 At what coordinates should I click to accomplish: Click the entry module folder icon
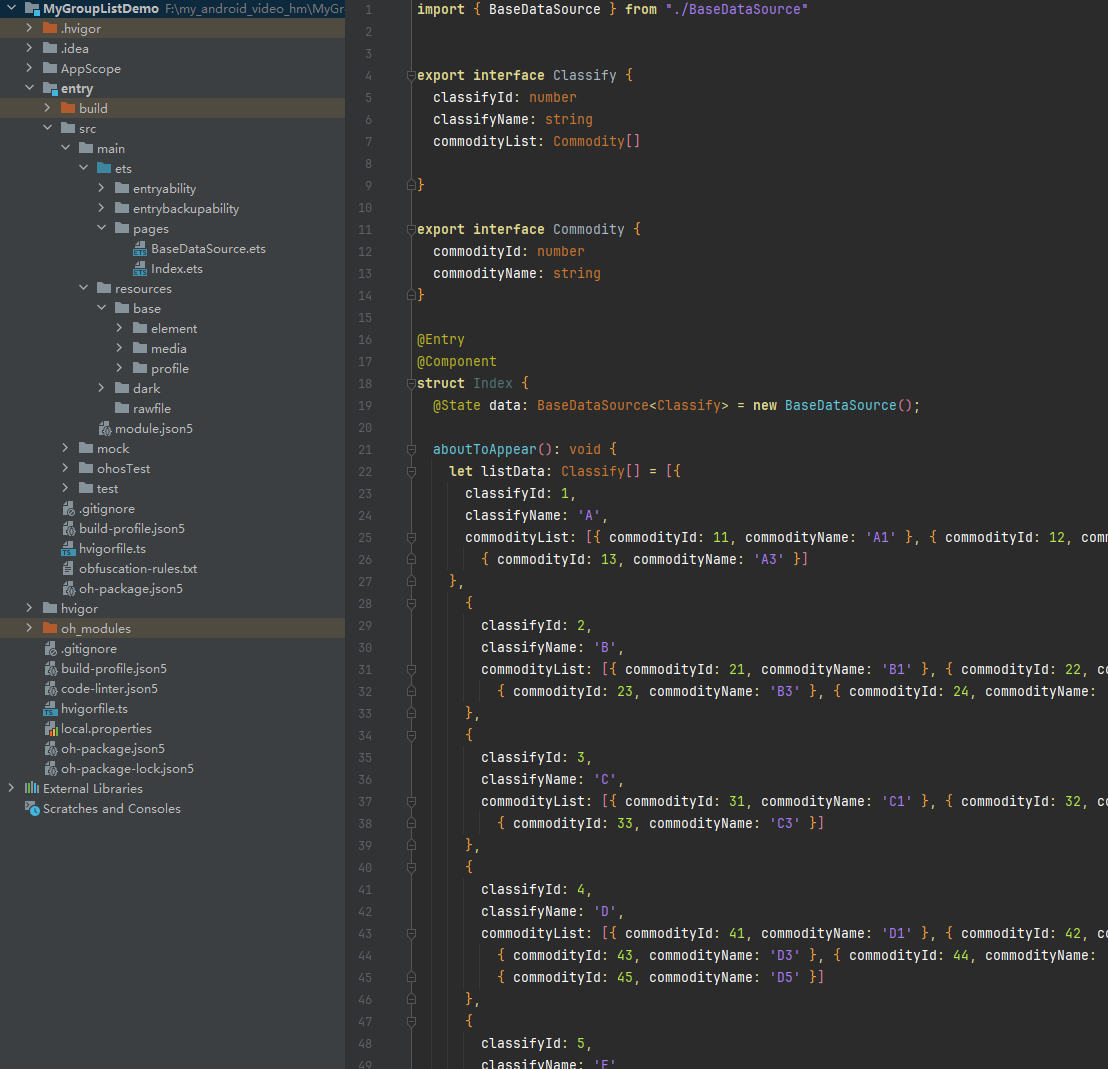point(50,88)
